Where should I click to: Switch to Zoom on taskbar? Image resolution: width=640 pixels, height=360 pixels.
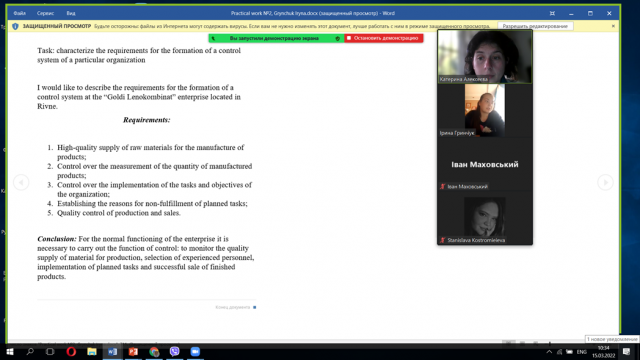click(x=195, y=351)
